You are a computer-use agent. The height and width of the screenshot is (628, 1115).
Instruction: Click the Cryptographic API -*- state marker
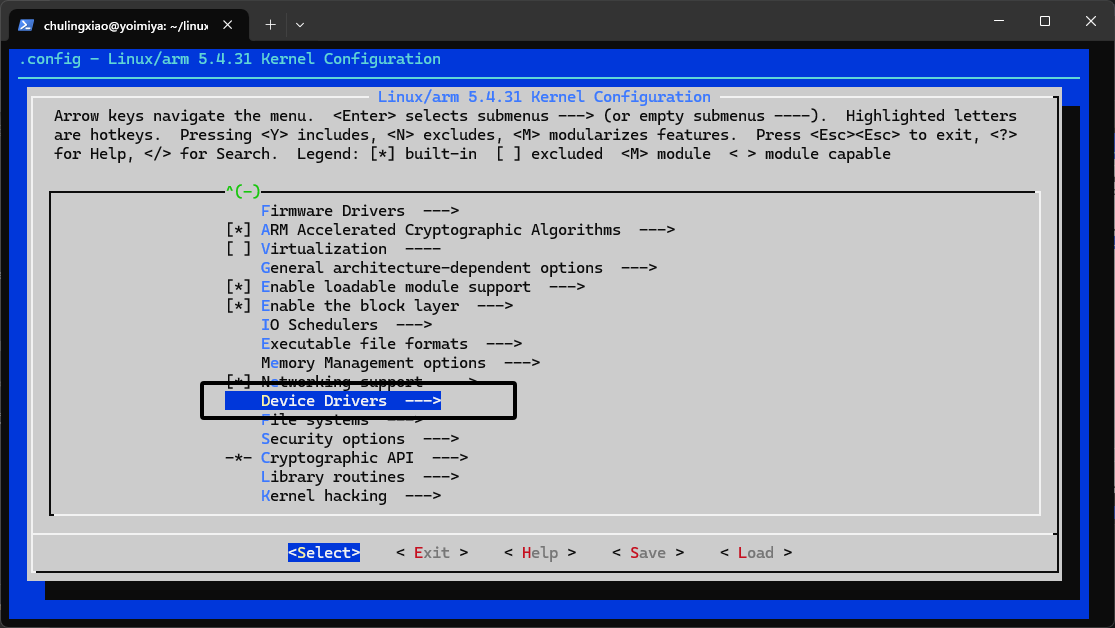coord(238,458)
